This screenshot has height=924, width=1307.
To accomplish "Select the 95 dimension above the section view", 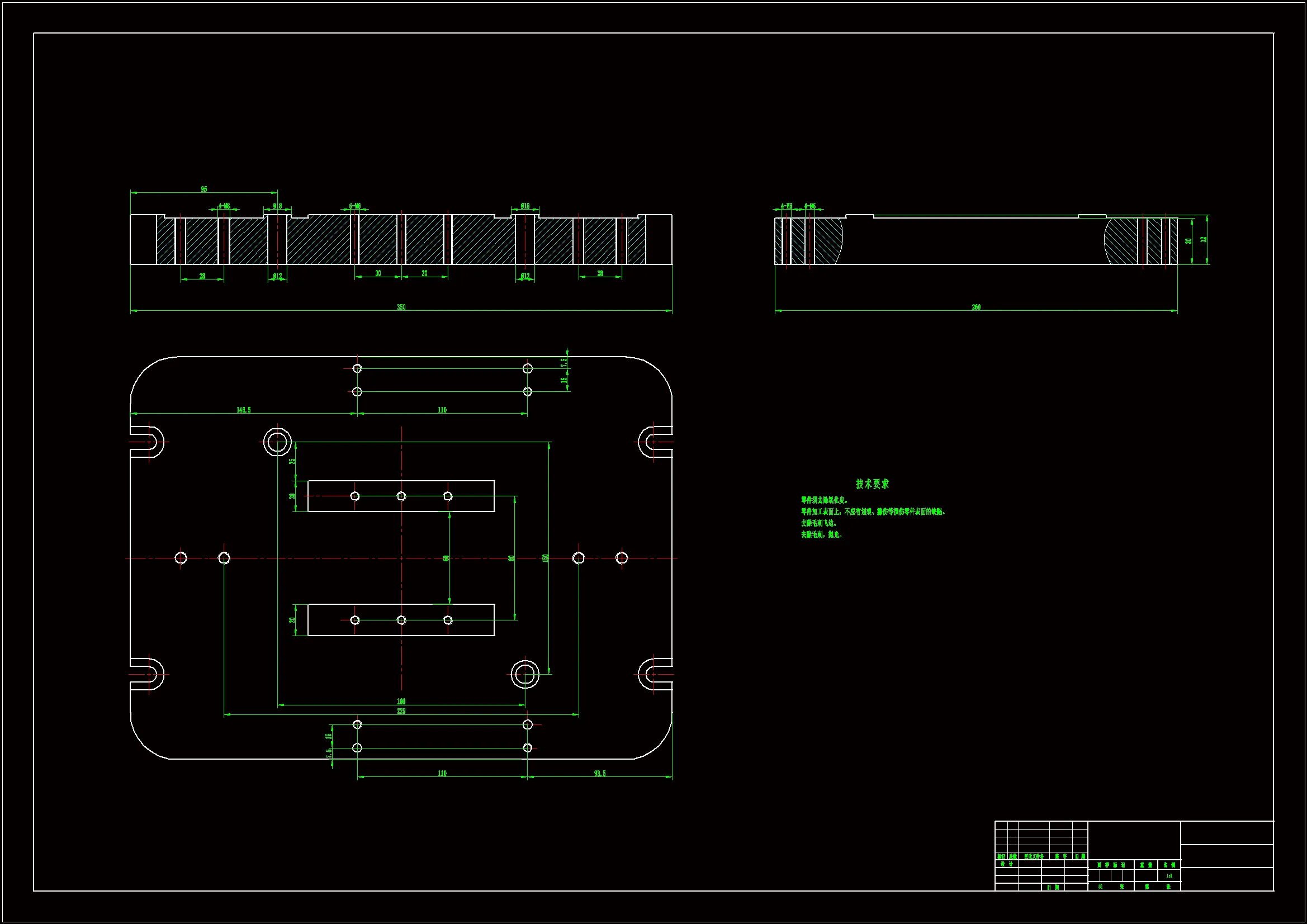I will (204, 189).
